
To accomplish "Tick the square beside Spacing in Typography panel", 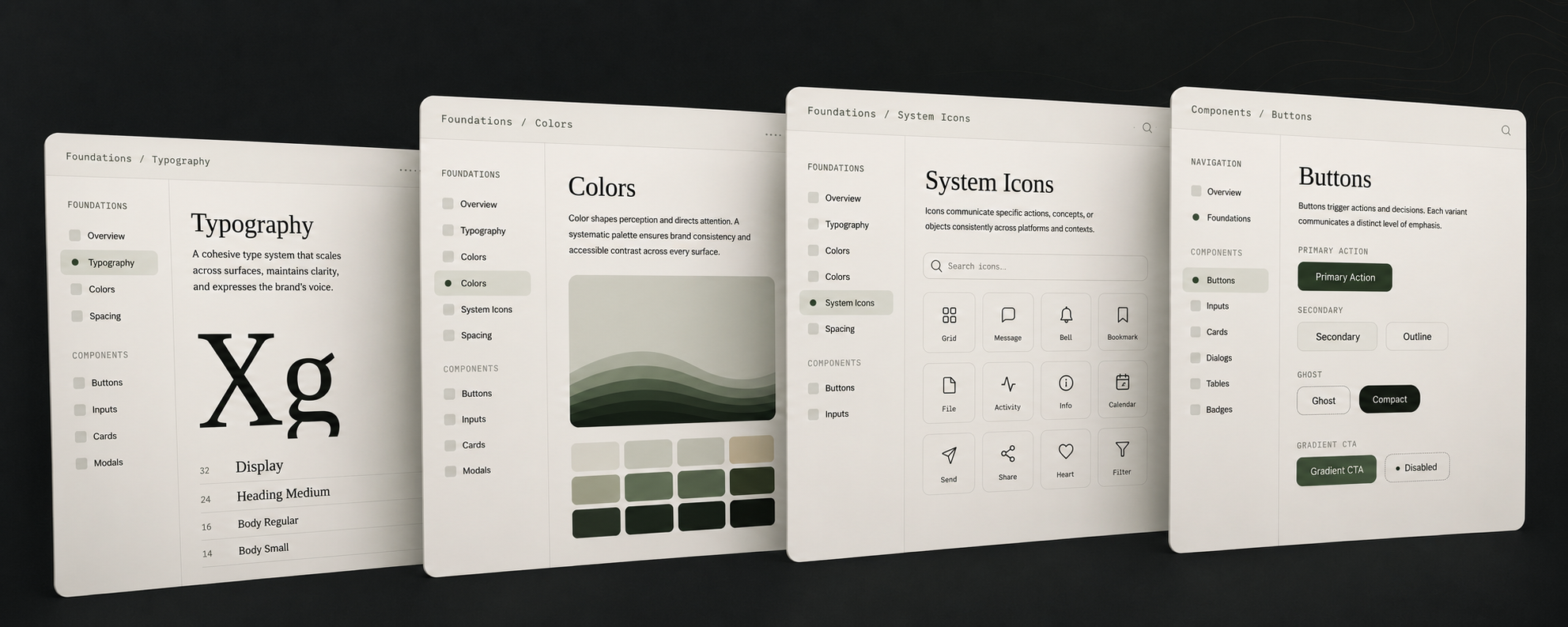I will [x=77, y=315].
